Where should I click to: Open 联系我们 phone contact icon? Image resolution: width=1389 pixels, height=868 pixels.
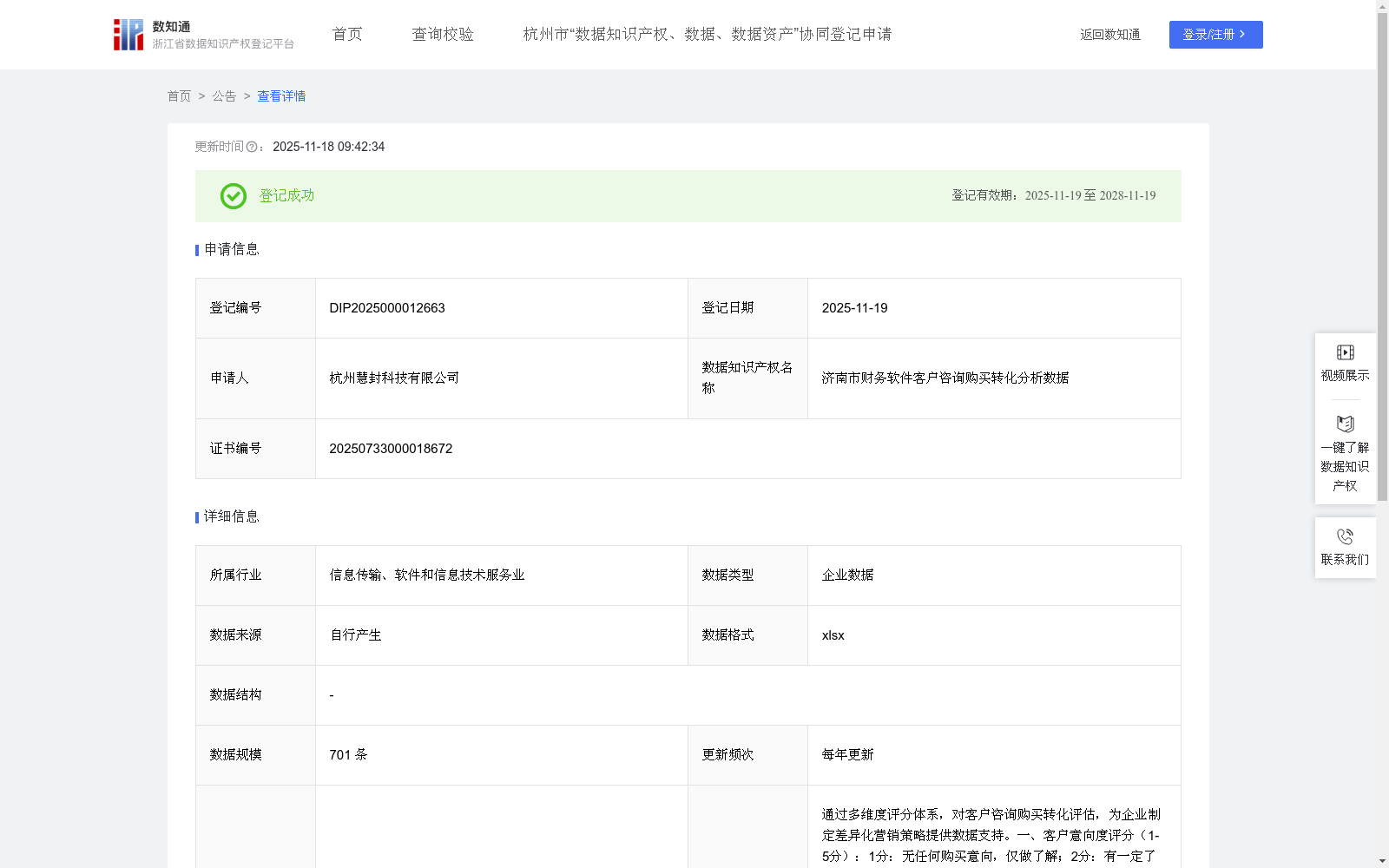coord(1345,536)
